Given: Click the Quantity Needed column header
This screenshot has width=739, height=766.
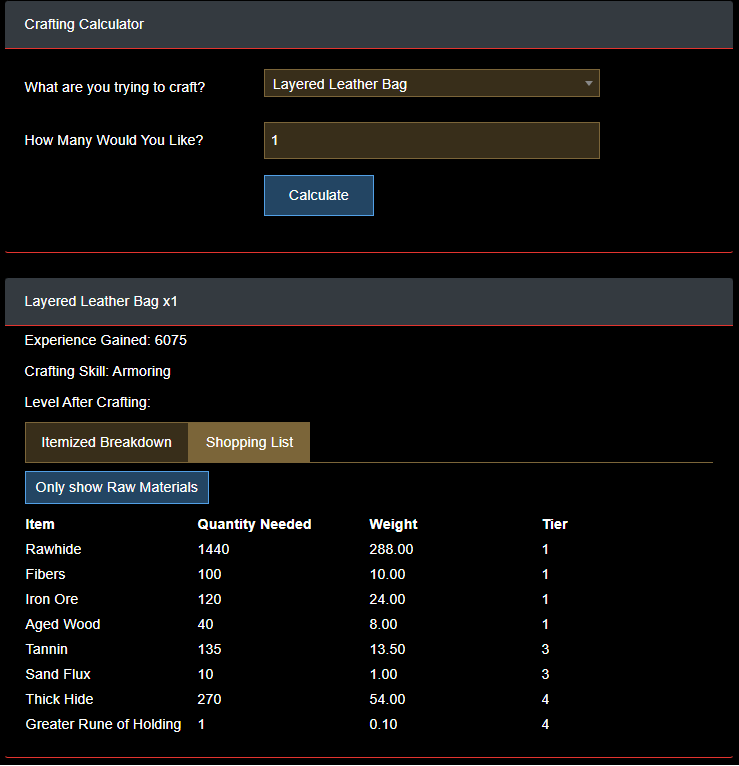Looking at the screenshot, I should 254,524.
